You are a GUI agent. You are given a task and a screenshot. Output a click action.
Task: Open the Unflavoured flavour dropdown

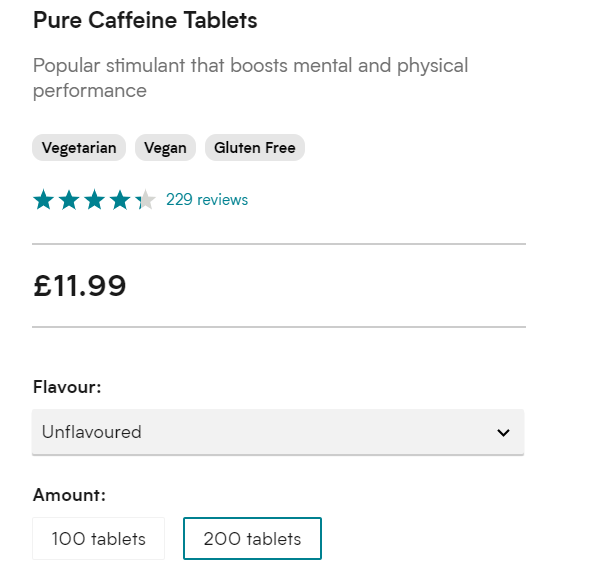pyautogui.click(x=277, y=433)
